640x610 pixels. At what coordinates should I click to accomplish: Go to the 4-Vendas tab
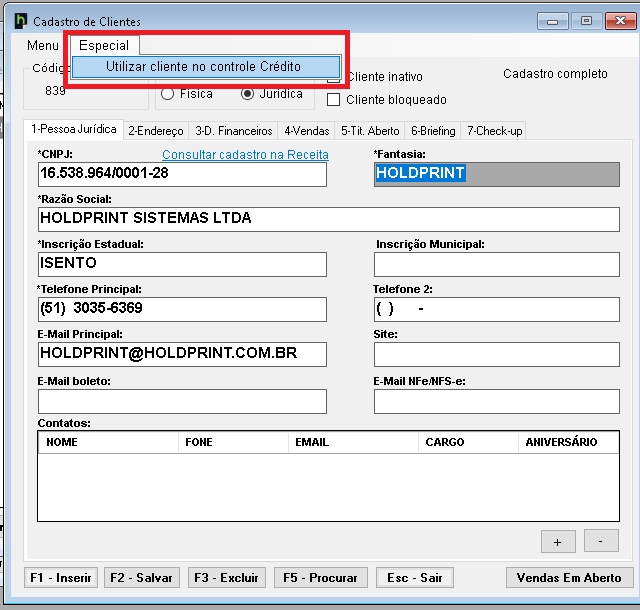(307, 131)
